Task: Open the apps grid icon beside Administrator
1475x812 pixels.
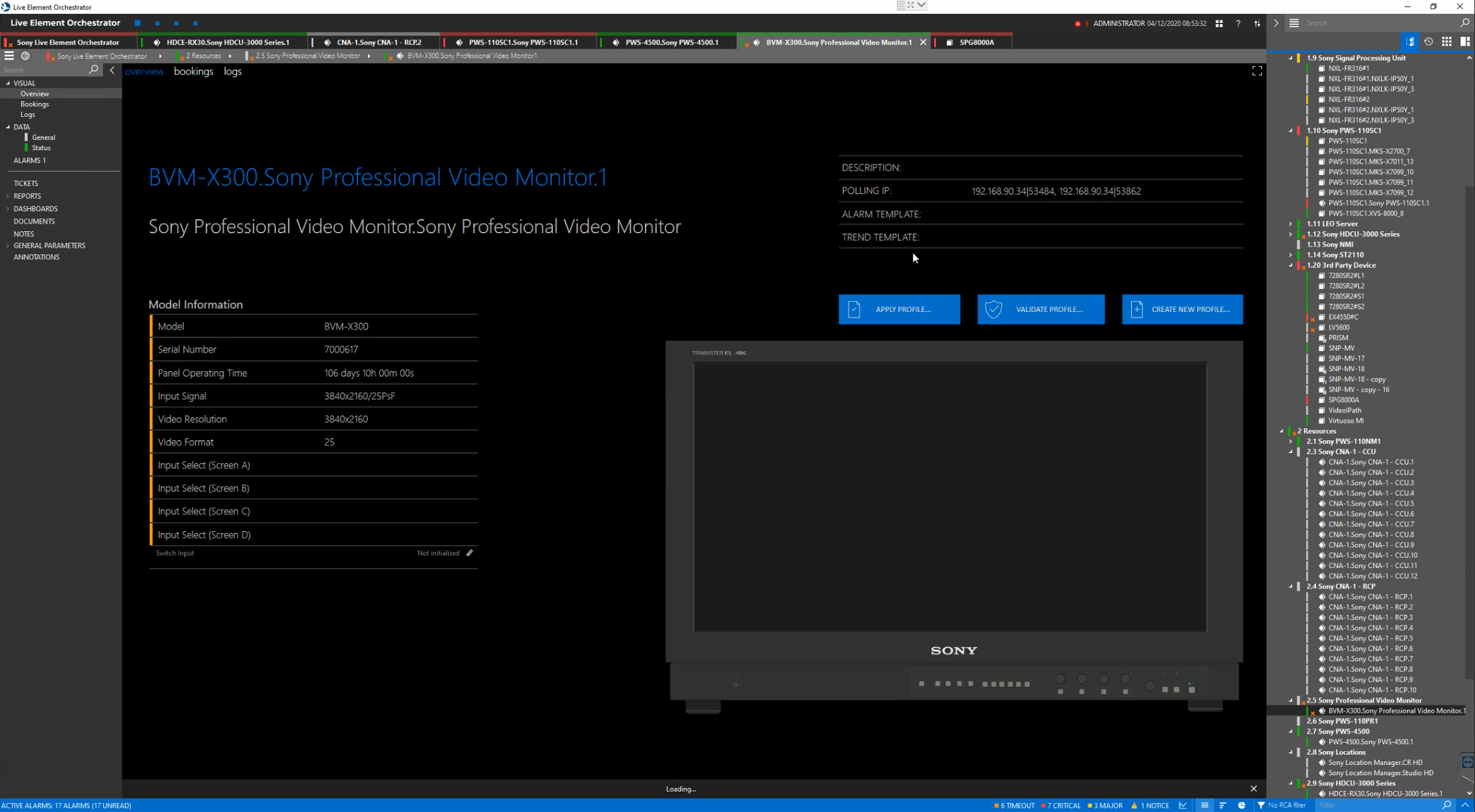Action: tap(1219, 24)
